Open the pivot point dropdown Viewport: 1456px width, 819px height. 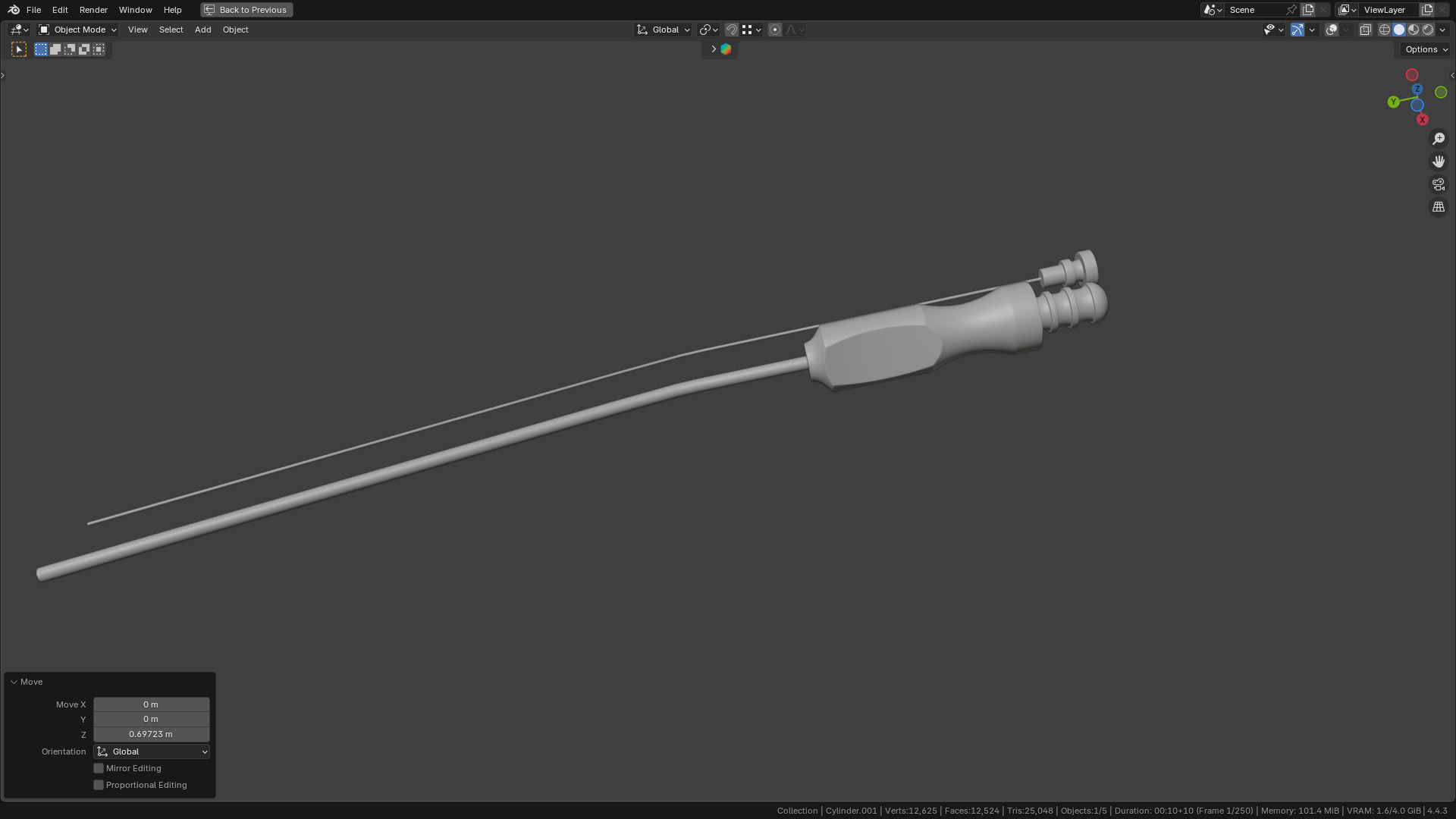pos(708,30)
